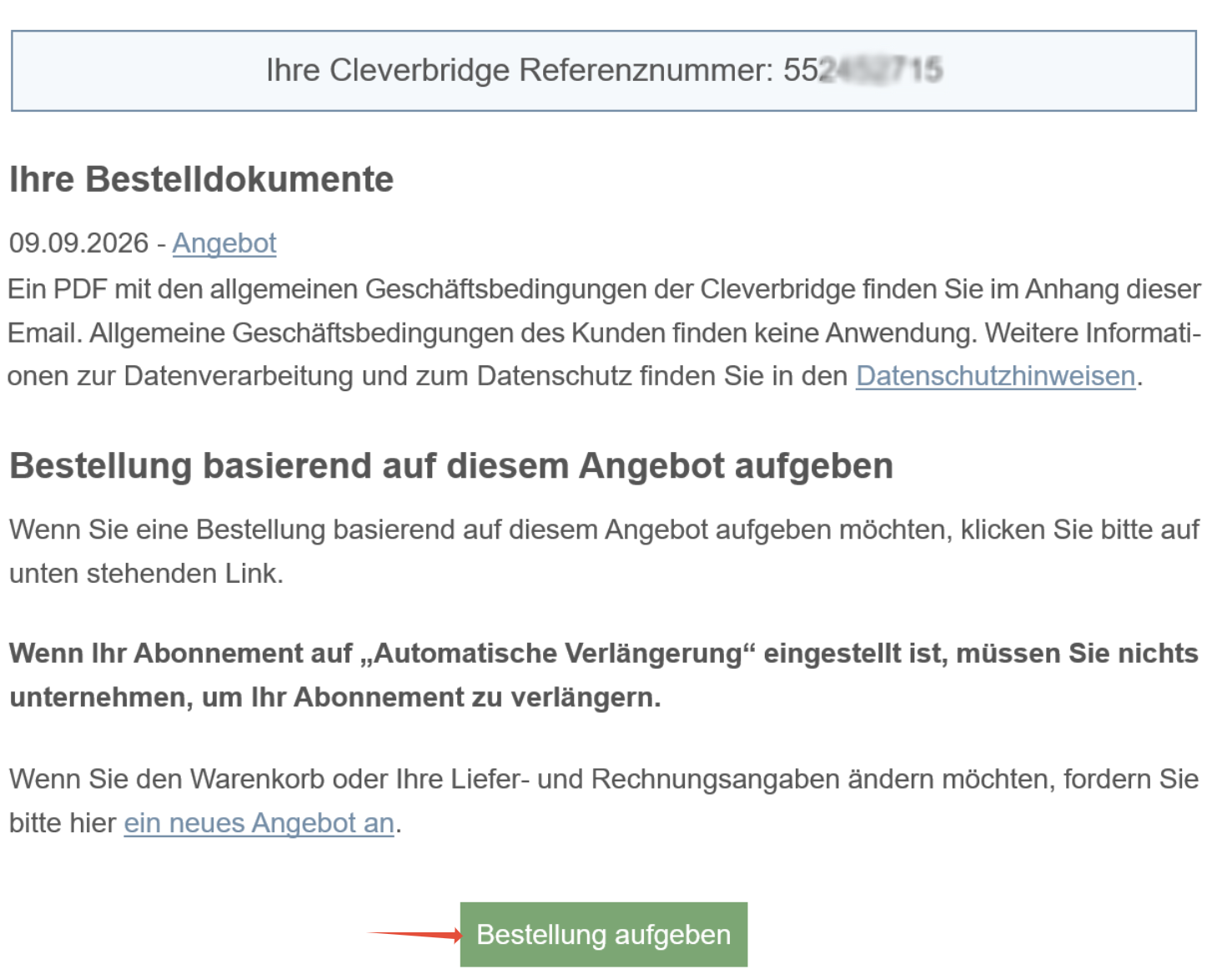Select the Cleverbridge Referenznummer box
1232x979 pixels.
click(604, 71)
